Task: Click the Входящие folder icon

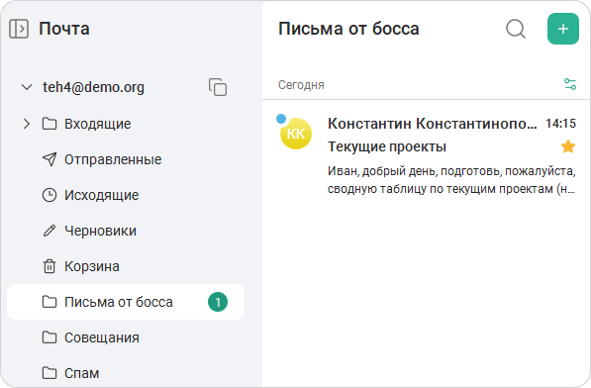Action: [49, 124]
